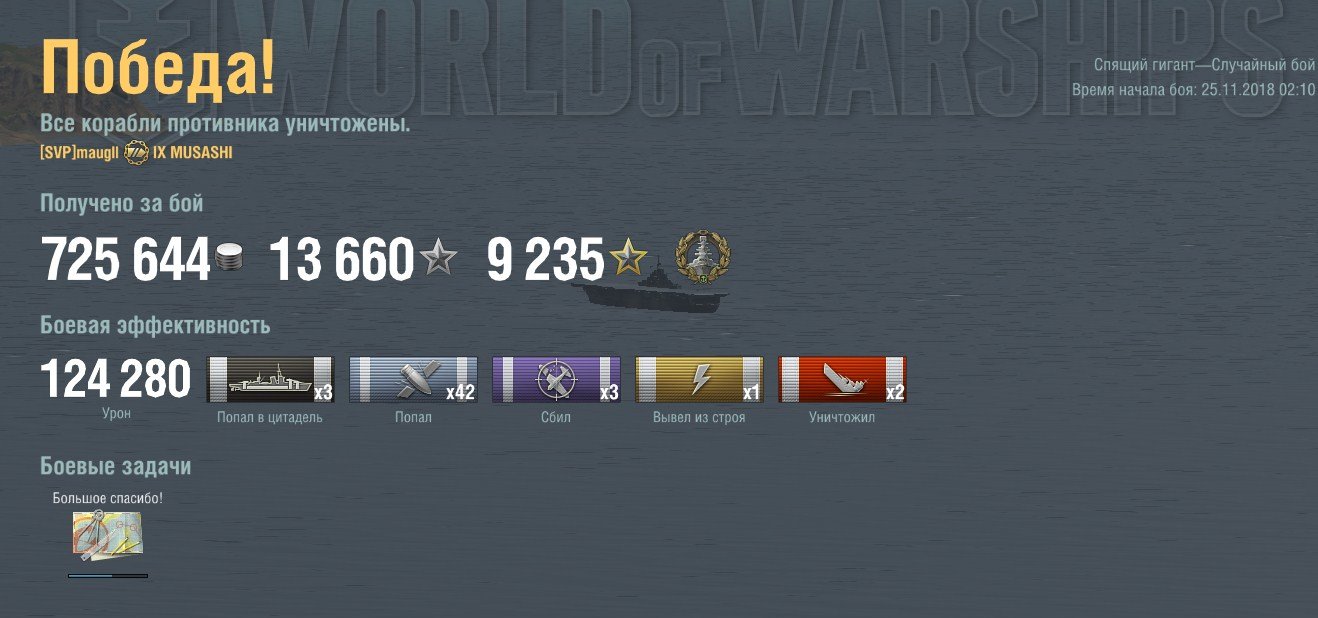Click the Боевые задачи heading
Viewport: 1318px width, 618px height.
coord(115,467)
